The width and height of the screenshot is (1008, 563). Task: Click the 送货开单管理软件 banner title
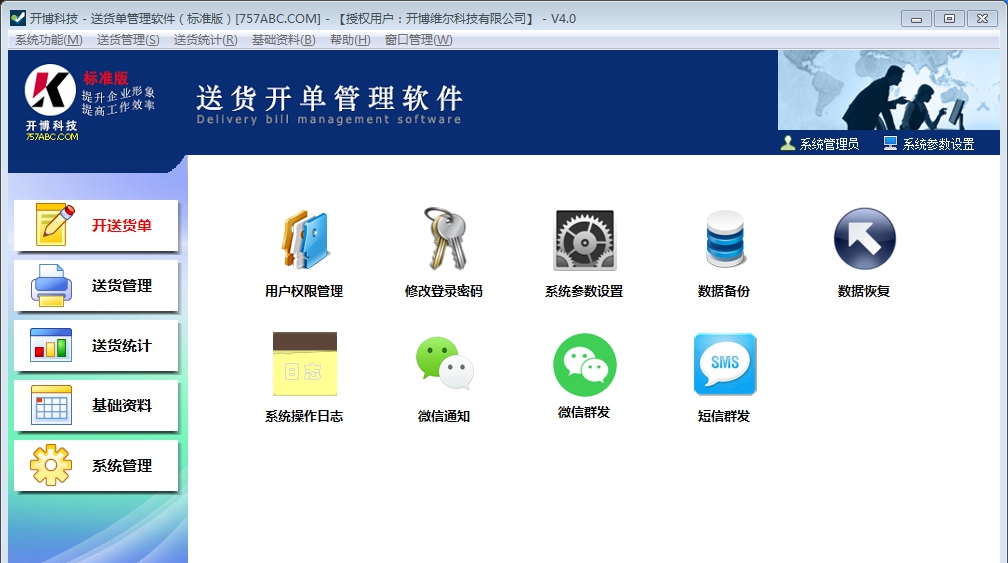[329, 98]
